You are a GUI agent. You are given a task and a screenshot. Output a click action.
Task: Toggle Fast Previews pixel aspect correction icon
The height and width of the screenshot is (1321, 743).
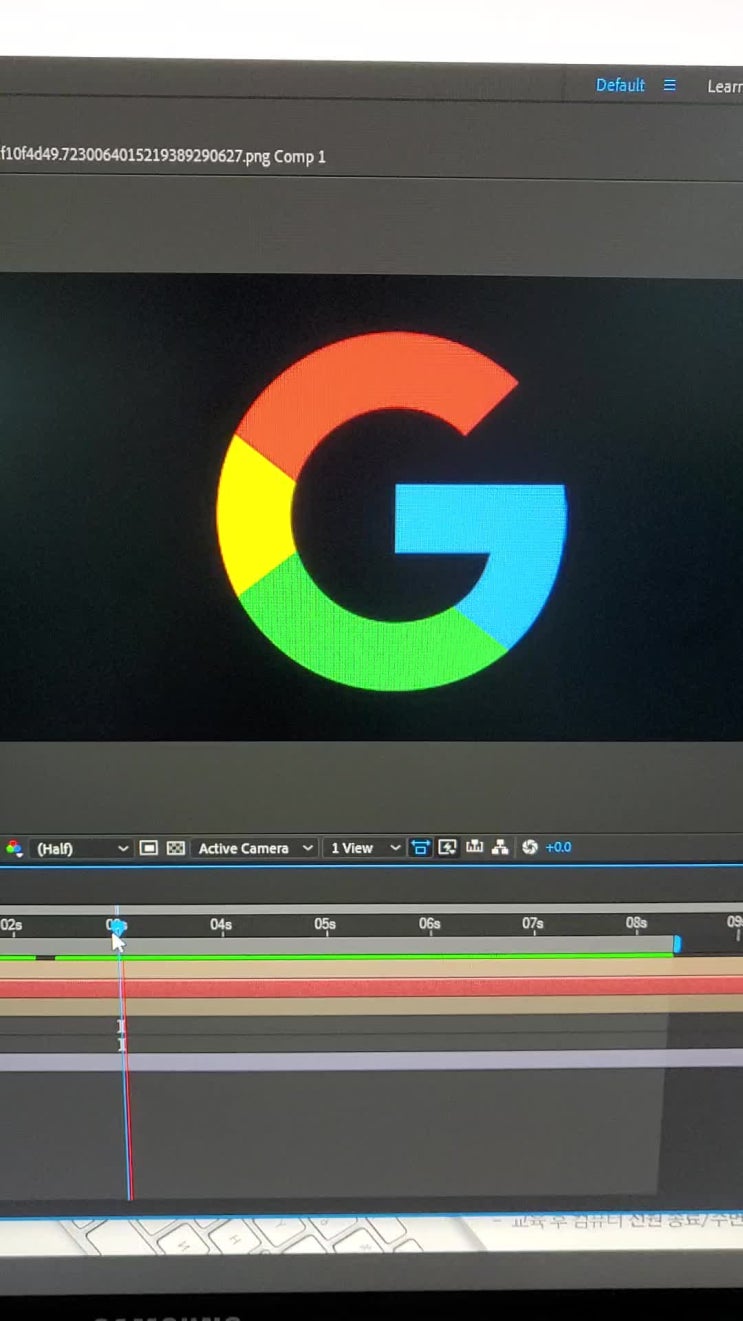coord(421,848)
